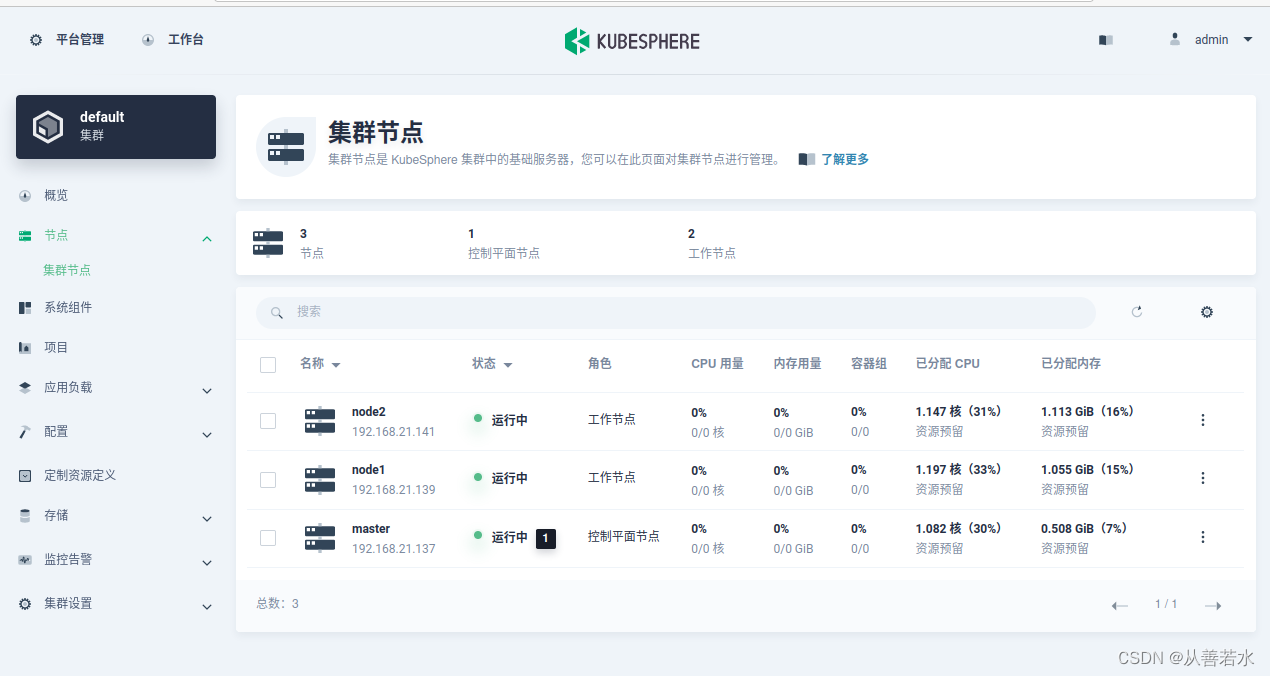Select the checkbox for node1

268,479
